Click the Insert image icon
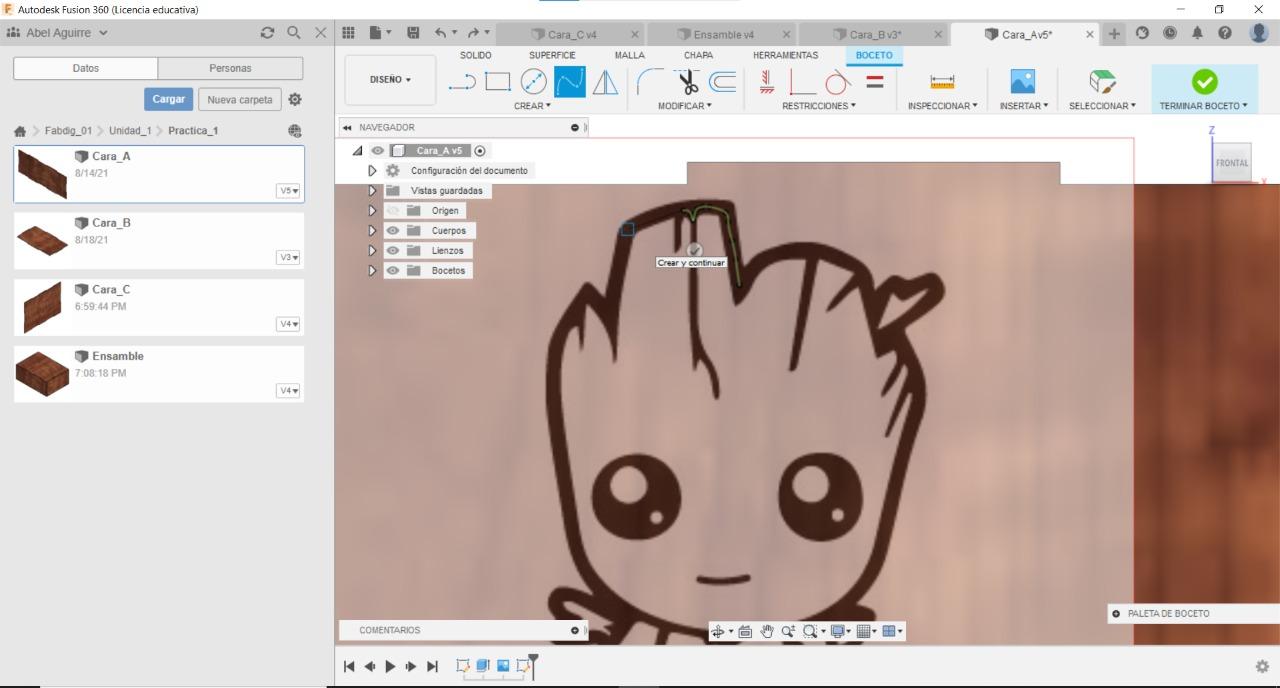 (1022, 82)
